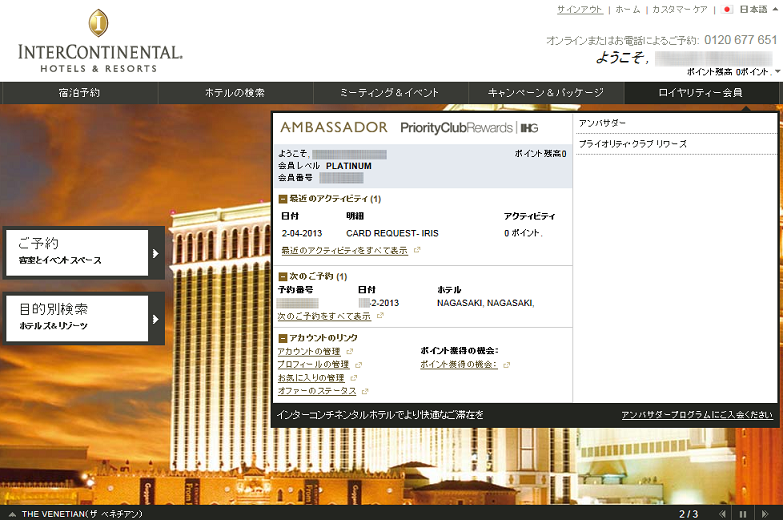Viewport: 783px width, 520px height.
Task: Click external link icon next to 最近のアクティビティをすべて表示
Action: (x=417, y=250)
